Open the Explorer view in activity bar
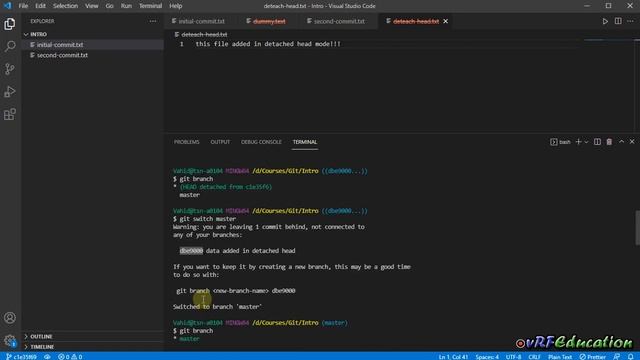 tap(10, 24)
